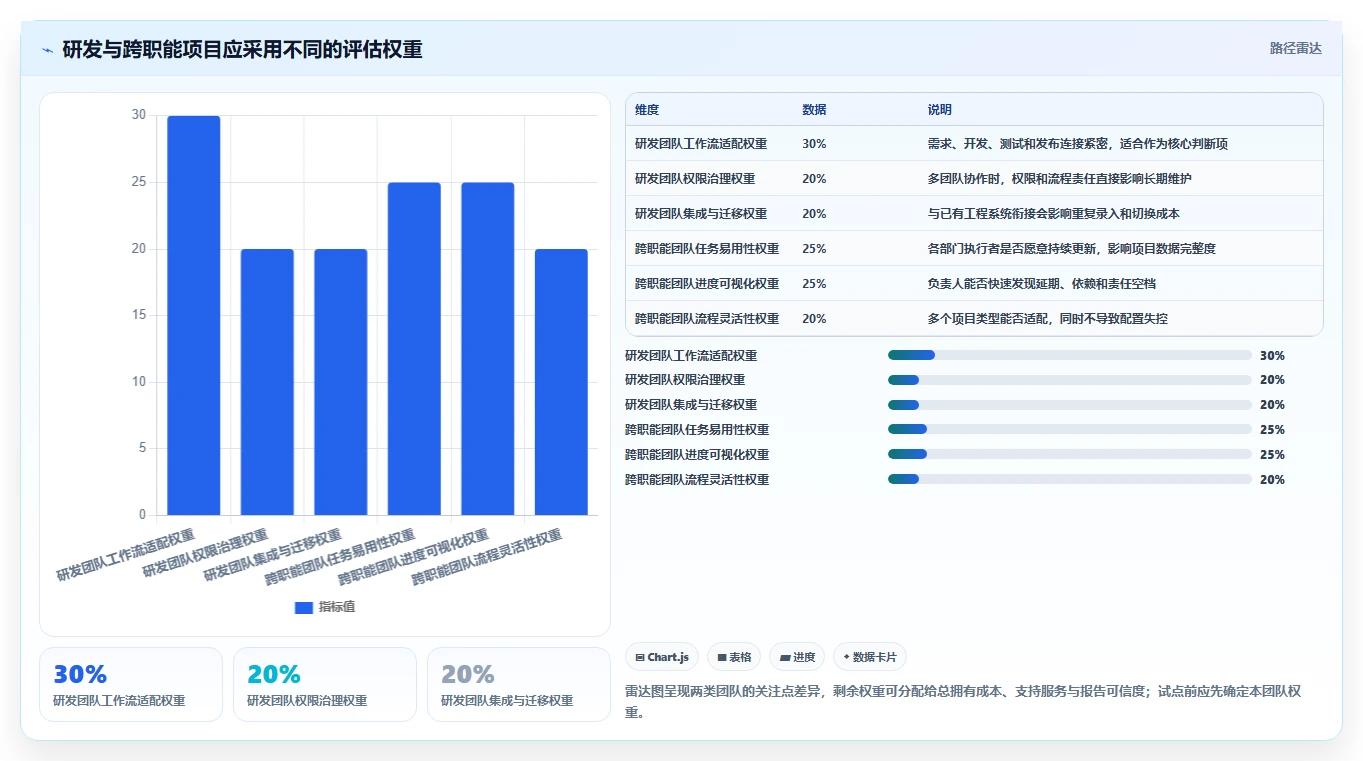The width and height of the screenshot is (1363, 761).
Task: Open the 30% 研发团队工作流适配权重 stat card
Action: (x=131, y=684)
